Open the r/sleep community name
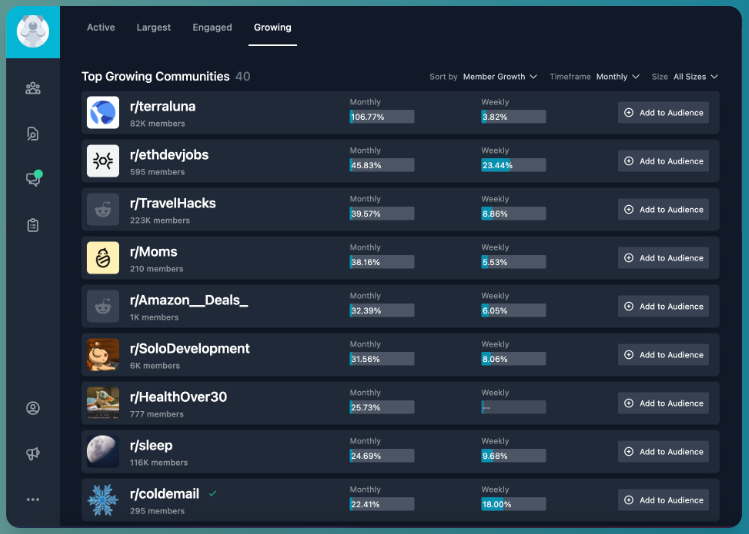 pyautogui.click(x=151, y=446)
